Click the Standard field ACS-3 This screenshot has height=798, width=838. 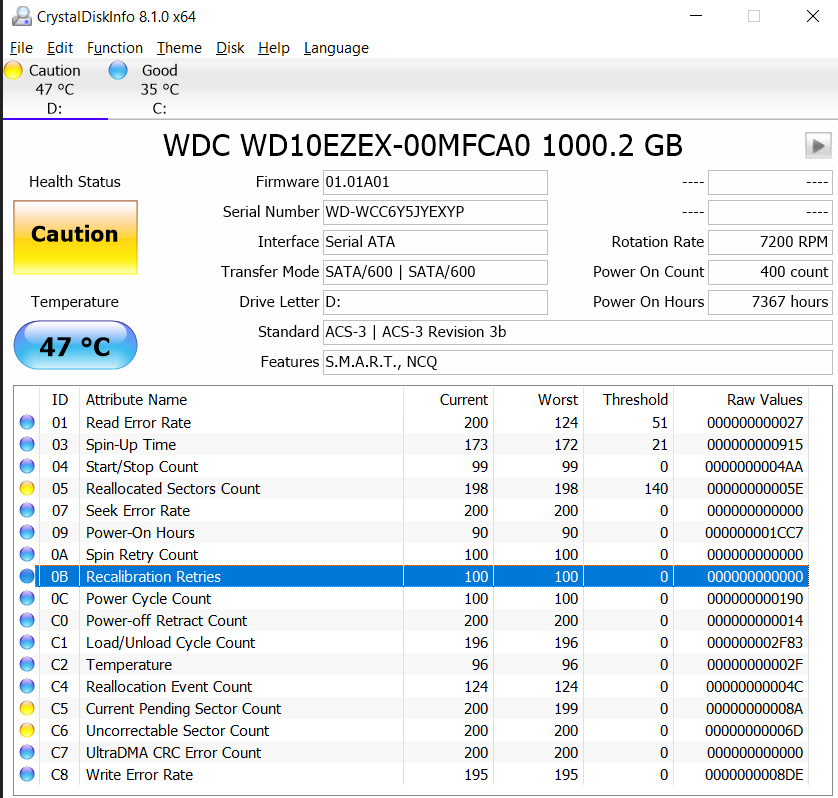click(578, 332)
